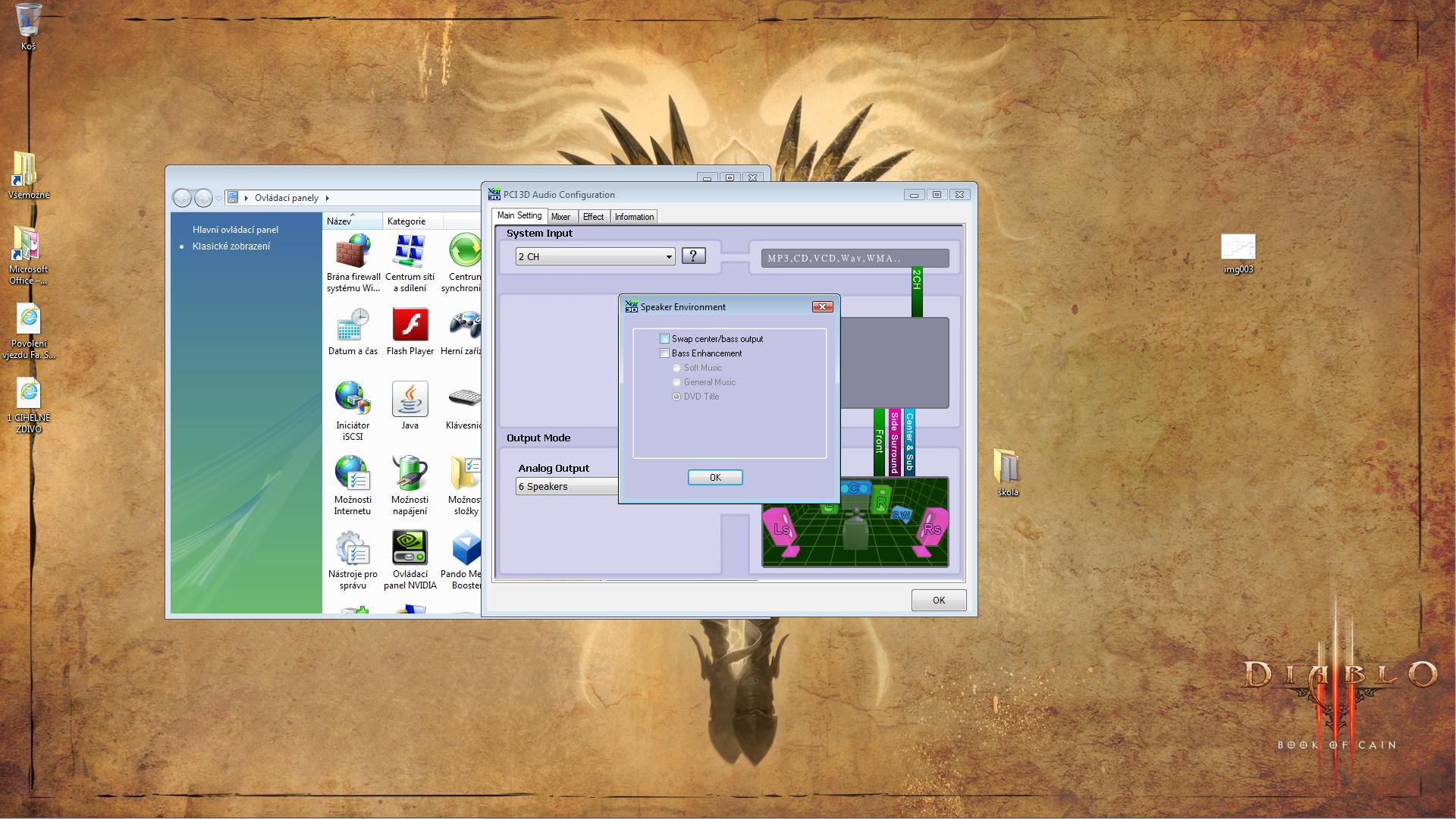Open Brána firewall systému Windows icon

(353, 252)
